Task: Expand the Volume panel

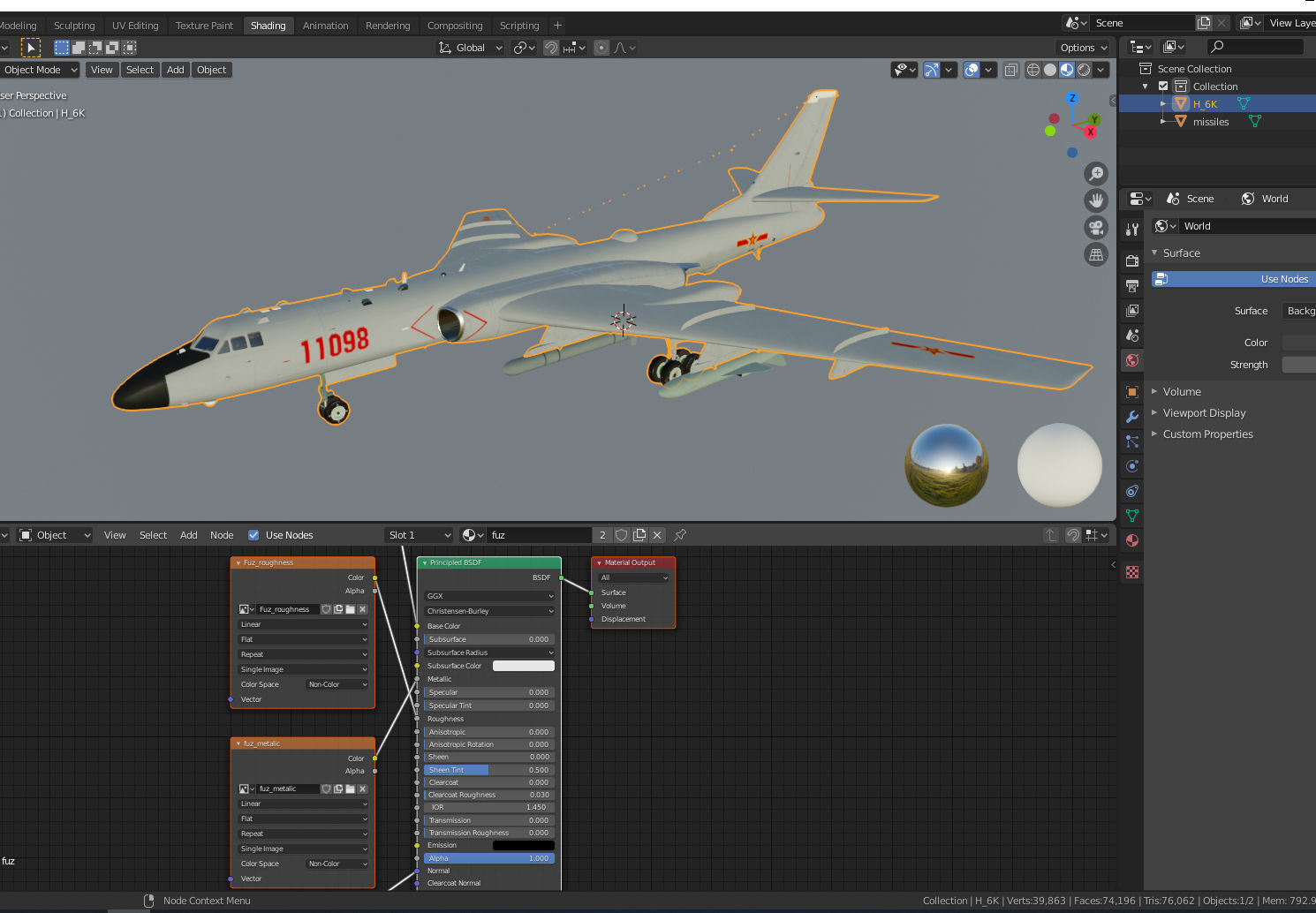Action: (x=1181, y=392)
